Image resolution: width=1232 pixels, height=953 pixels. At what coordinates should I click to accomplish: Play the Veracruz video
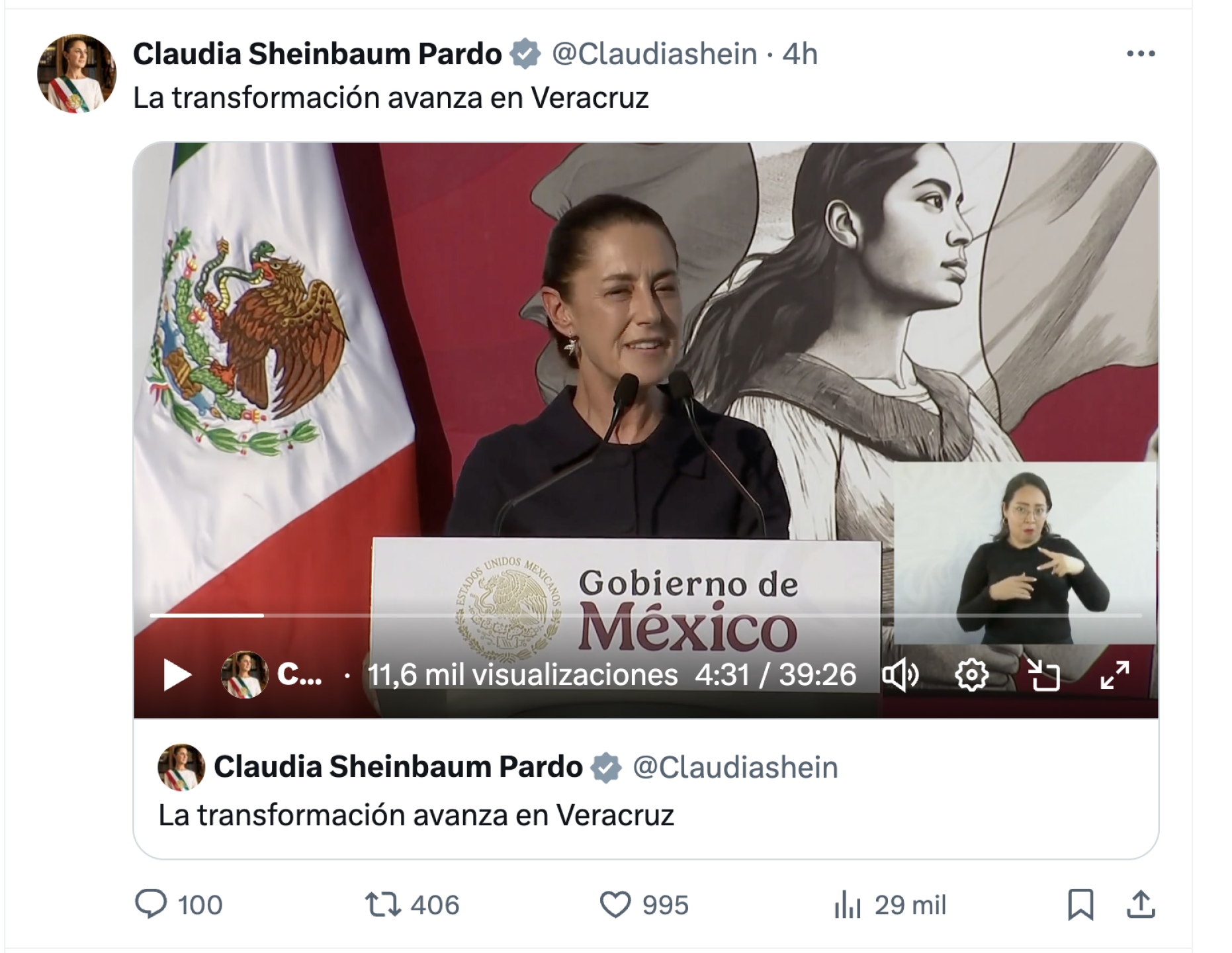[177, 675]
